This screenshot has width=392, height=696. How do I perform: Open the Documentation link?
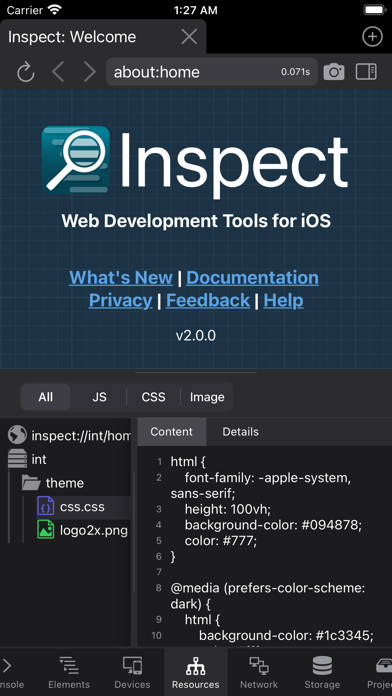[253, 278]
